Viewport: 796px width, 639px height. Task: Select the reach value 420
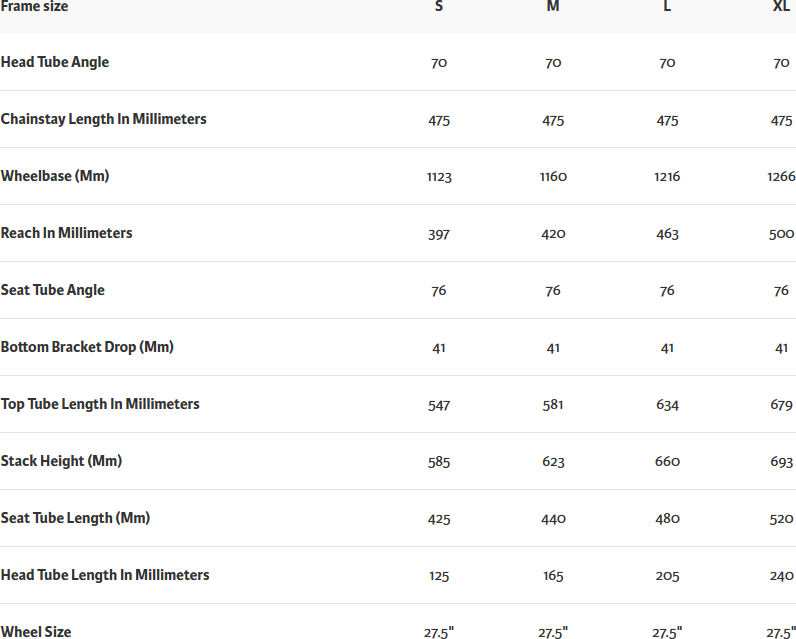point(553,234)
